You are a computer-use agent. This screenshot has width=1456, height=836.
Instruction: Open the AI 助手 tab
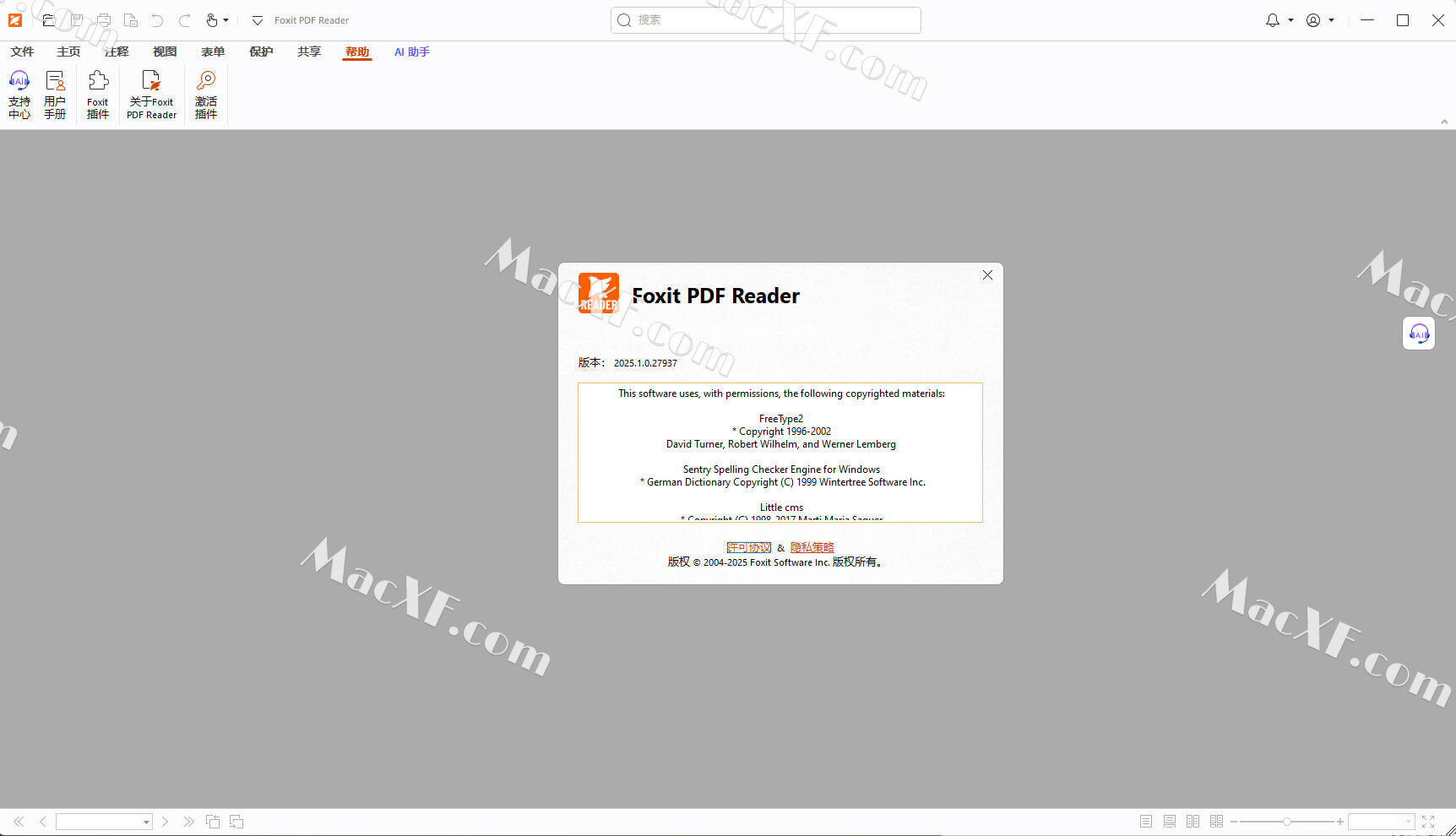[x=412, y=52]
